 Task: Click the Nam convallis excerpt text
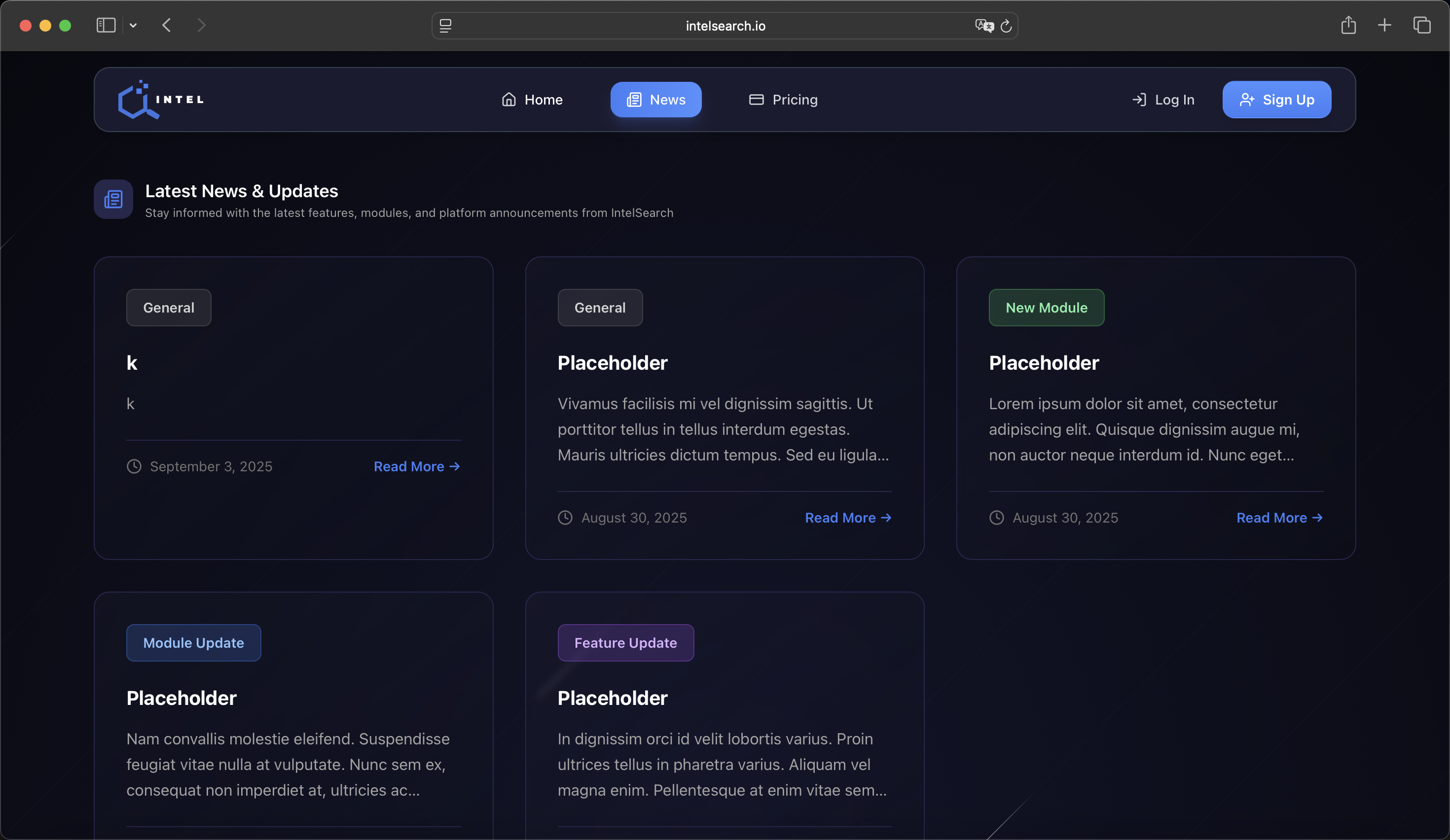click(x=288, y=765)
